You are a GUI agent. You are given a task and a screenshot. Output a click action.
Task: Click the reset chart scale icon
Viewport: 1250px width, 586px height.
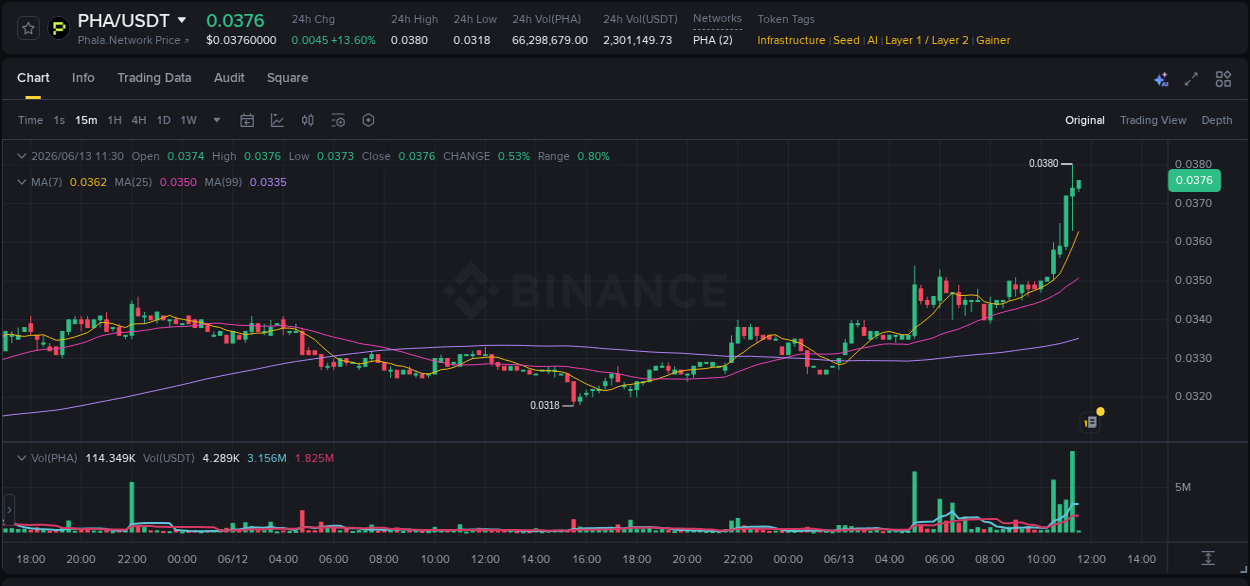click(x=1208, y=558)
